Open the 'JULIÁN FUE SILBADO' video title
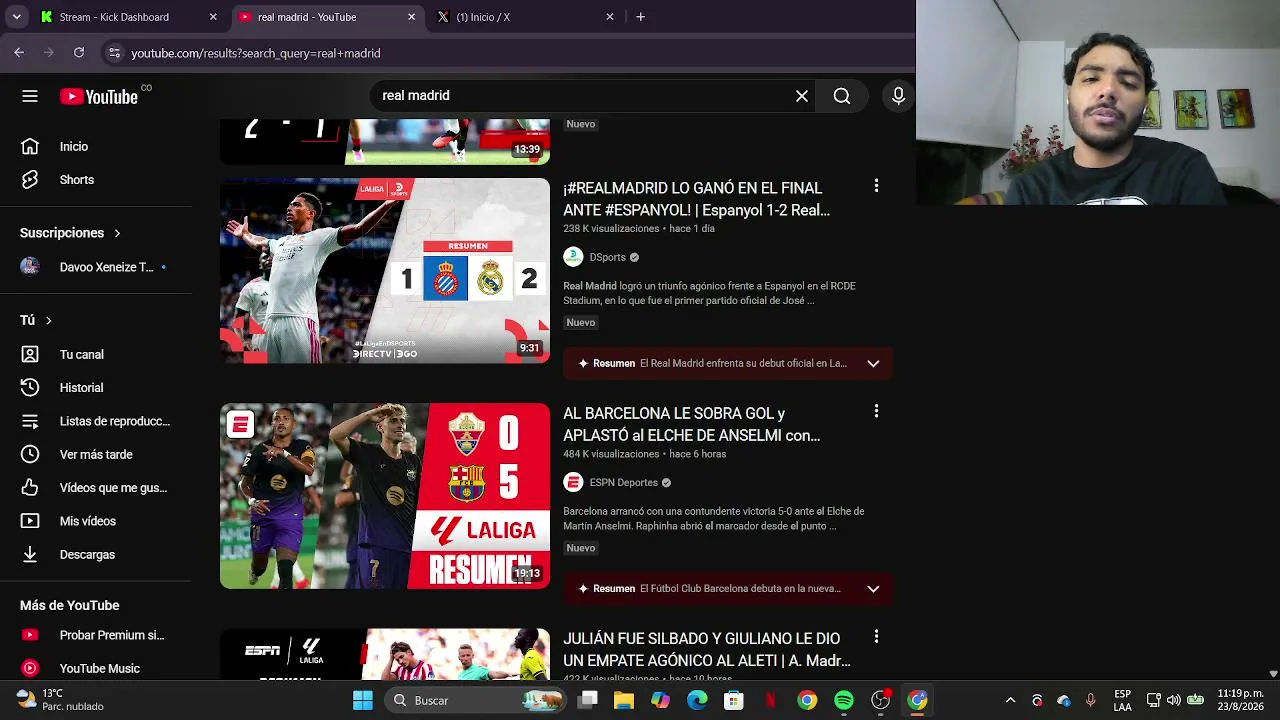The height and width of the screenshot is (720, 1280). pos(707,650)
